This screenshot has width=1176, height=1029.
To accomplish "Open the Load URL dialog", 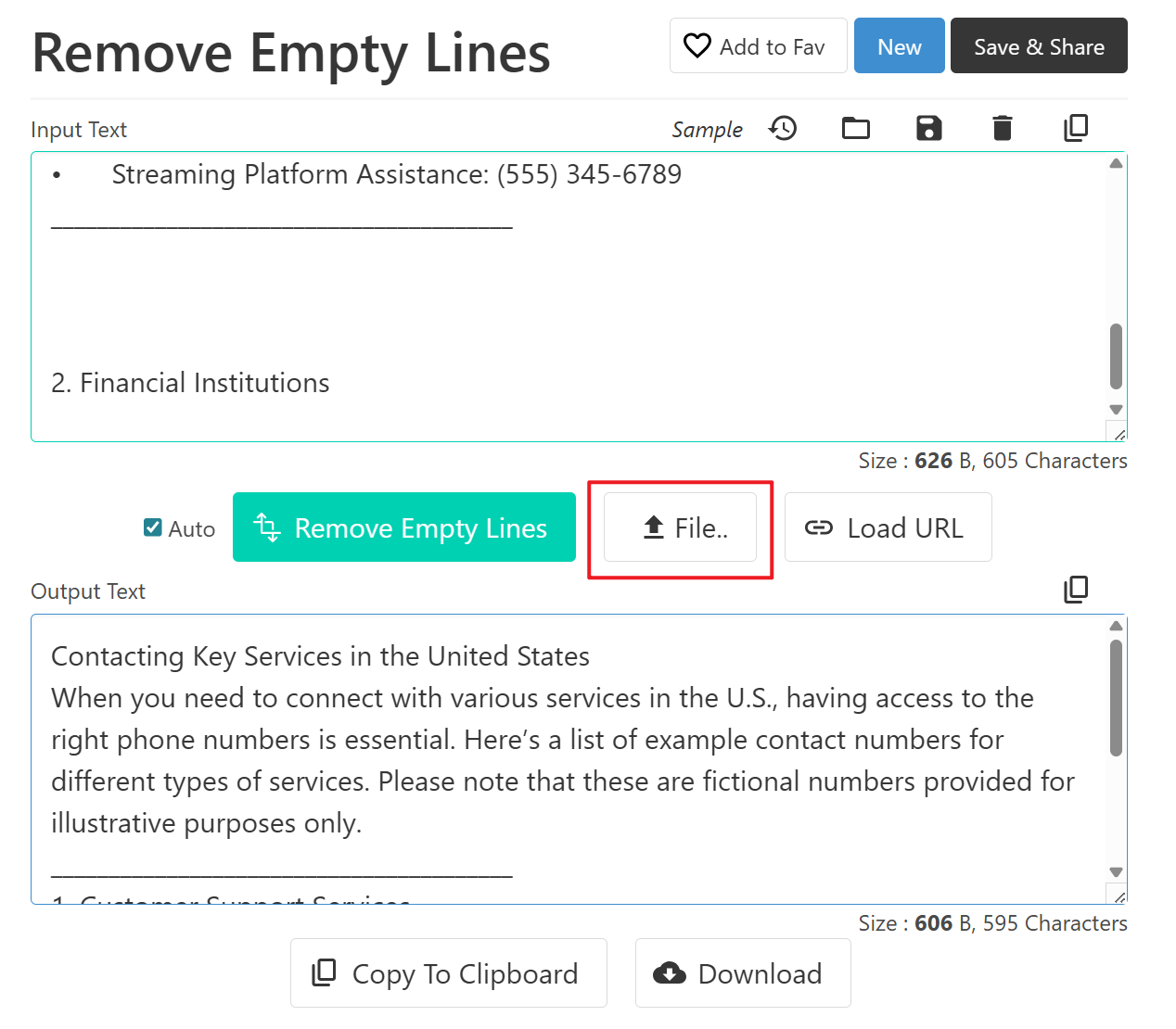I will click(888, 527).
